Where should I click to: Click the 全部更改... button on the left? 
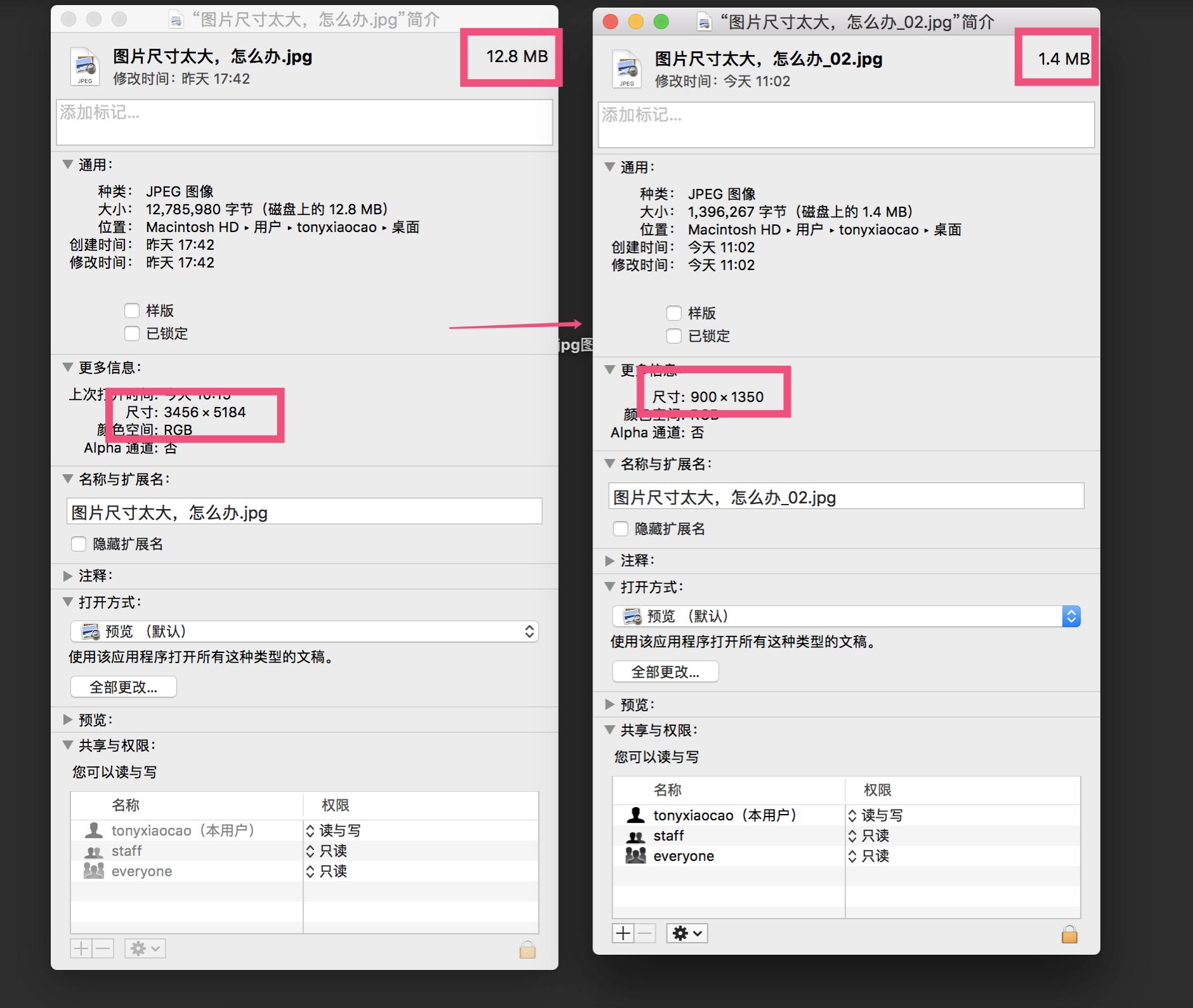click(x=123, y=686)
